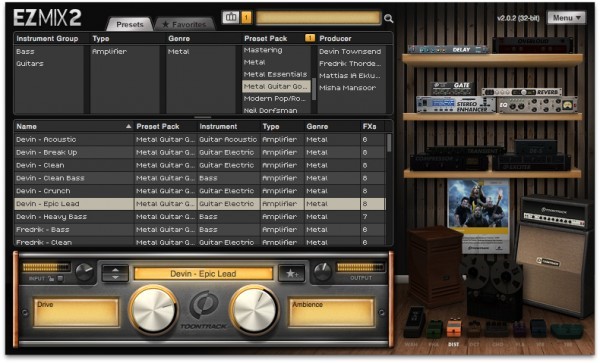Select preset Devin - Break Up
This screenshot has width=600, height=363.
click(x=199, y=152)
